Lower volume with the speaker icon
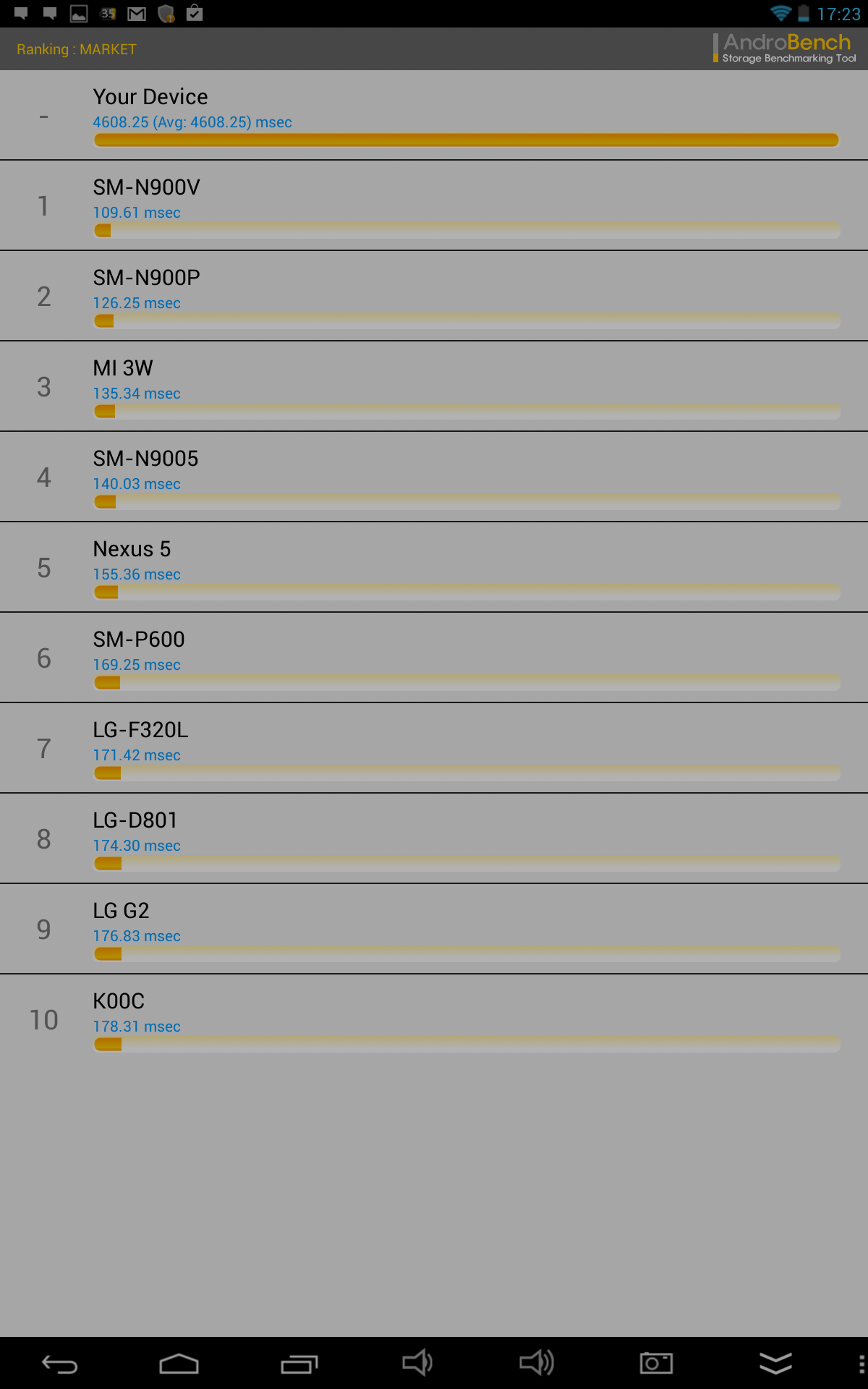 coord(417,1363)
